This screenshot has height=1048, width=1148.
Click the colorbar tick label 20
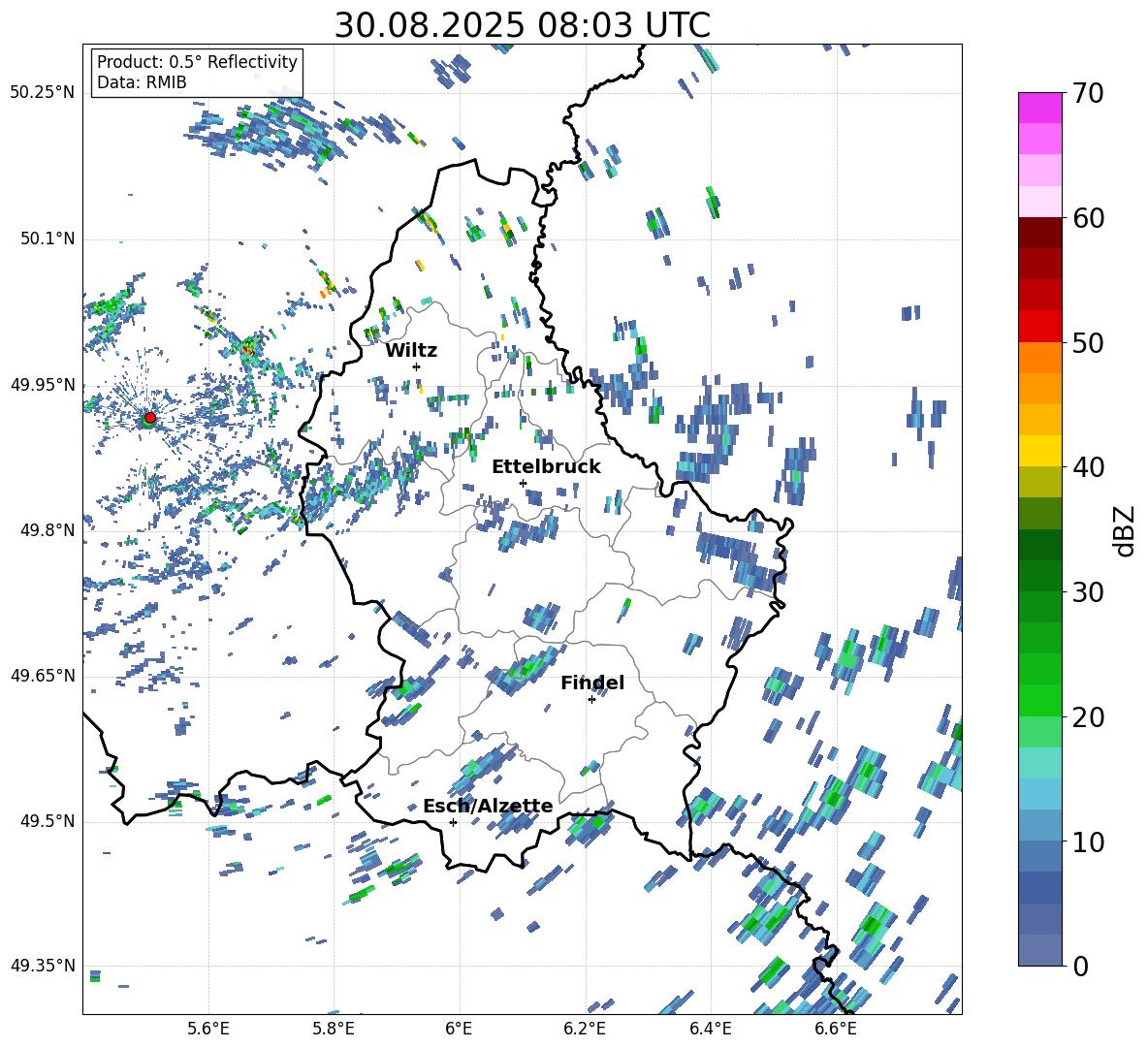1088,717
